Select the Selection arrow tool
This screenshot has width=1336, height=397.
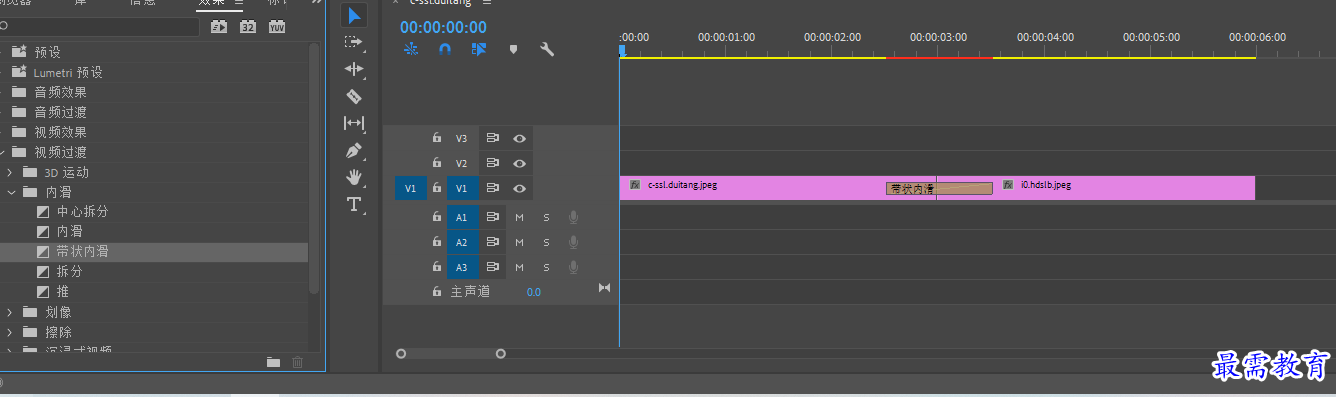click(x=354, y=15)
